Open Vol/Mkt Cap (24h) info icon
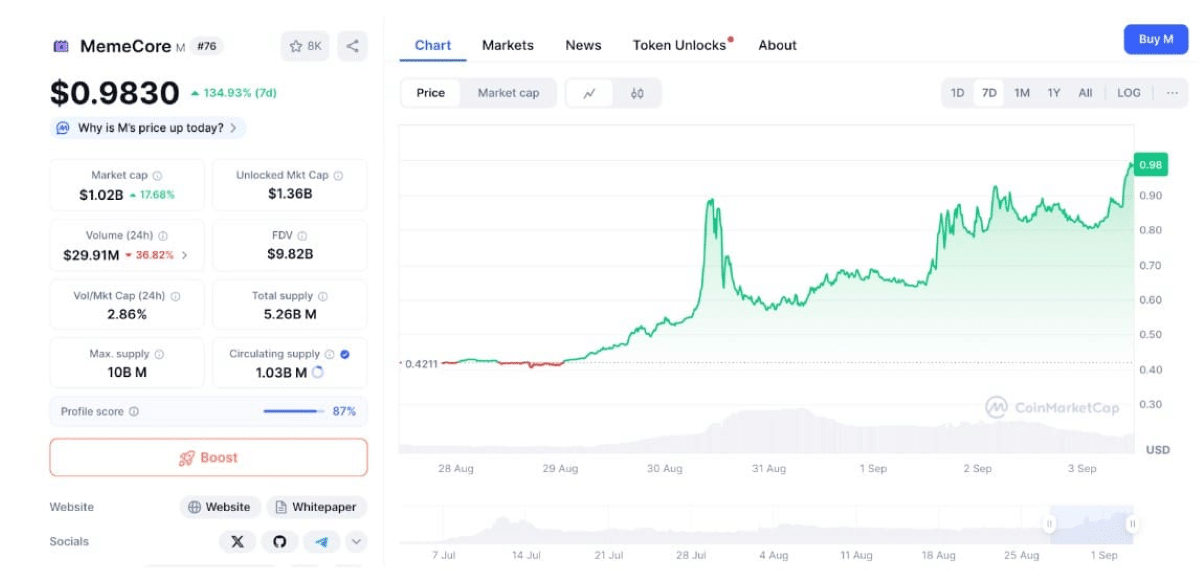Viewport: 1200px width, 576px height. point(176,297)
